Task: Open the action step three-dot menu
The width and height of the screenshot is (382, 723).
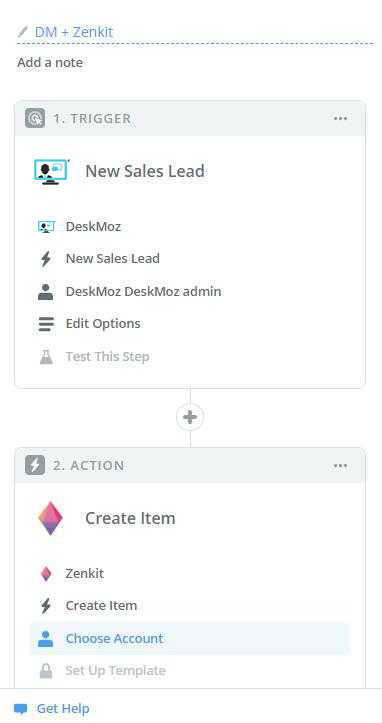Action: [x=340, y=465]
